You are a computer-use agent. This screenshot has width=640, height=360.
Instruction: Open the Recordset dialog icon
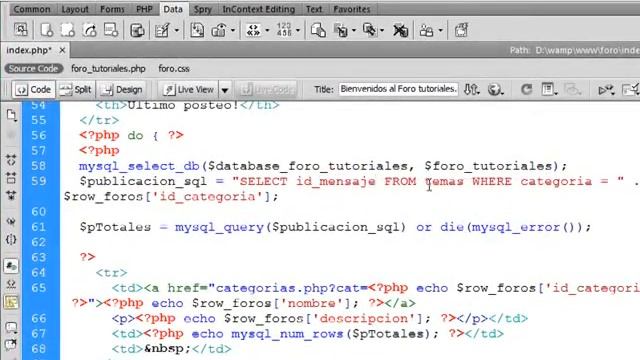137,30
